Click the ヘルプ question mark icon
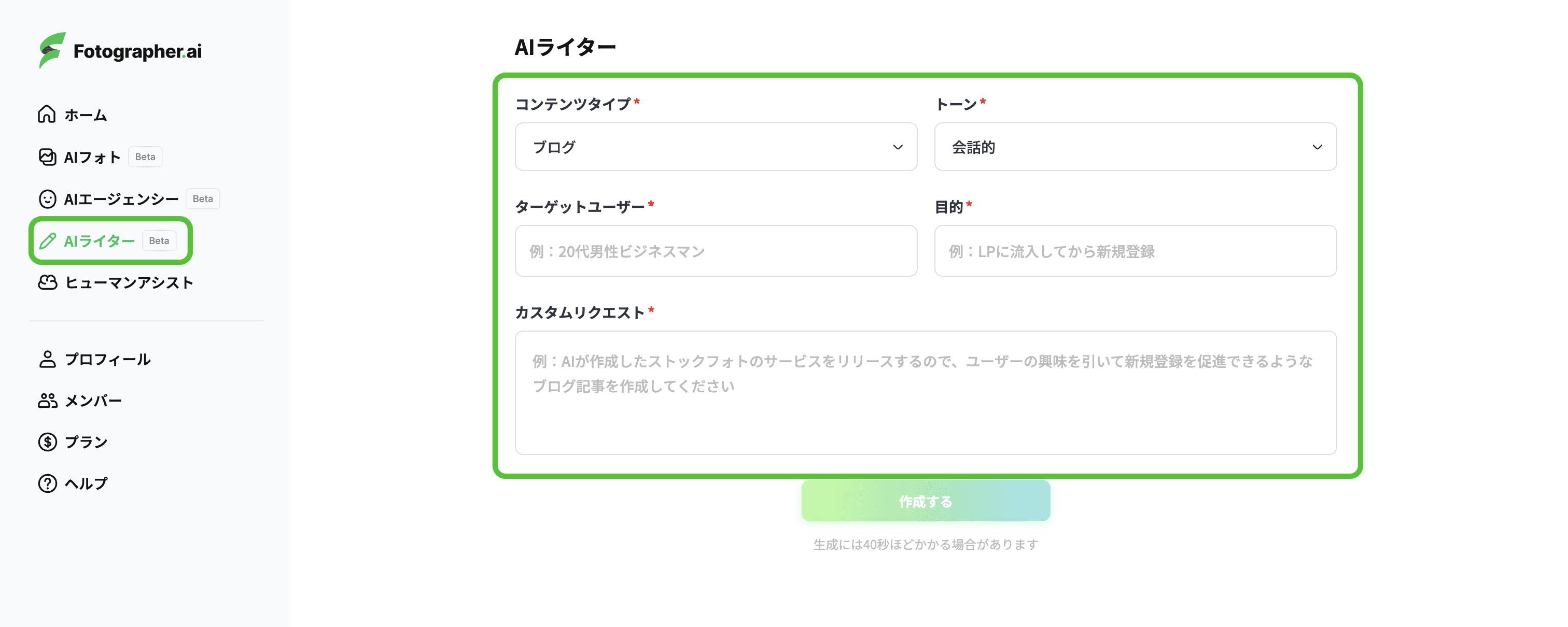Viewport: 1568px width, 627px height. [x=48, y=483]
